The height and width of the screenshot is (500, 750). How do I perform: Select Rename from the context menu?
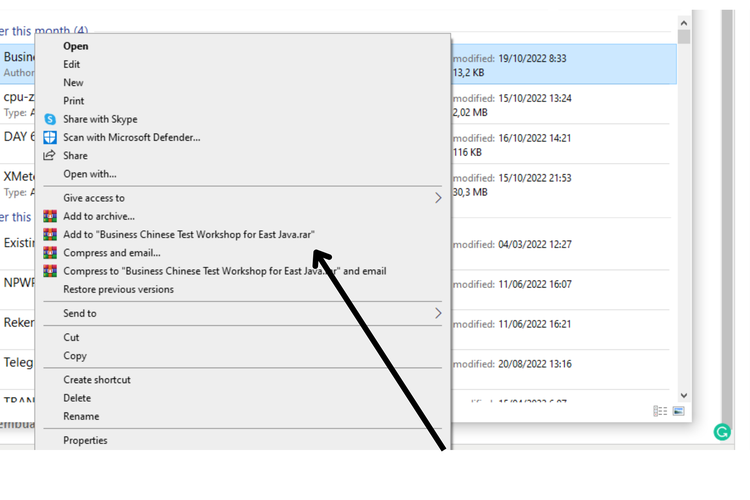[x=81, y=416]
